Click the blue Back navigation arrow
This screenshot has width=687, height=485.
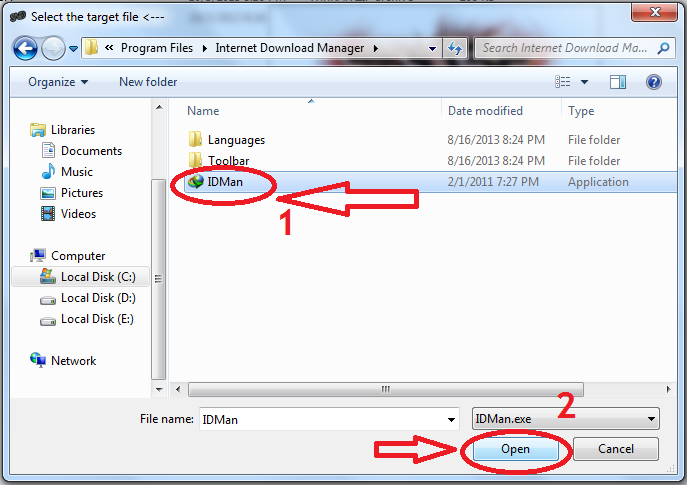(x=25, y=48)
